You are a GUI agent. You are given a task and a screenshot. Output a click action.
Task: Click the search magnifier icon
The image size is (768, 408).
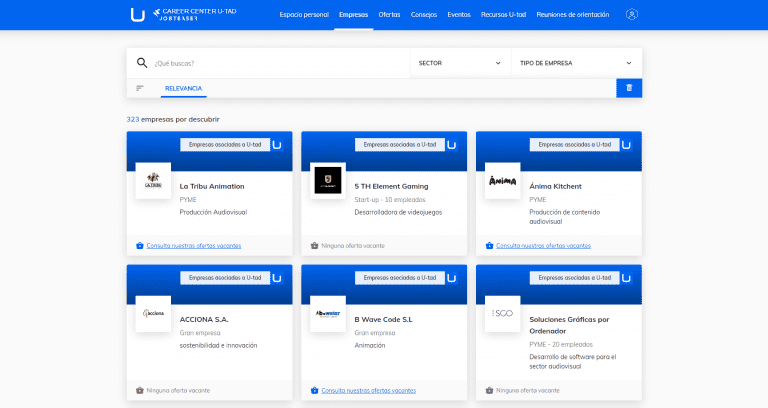pos(142,63)
